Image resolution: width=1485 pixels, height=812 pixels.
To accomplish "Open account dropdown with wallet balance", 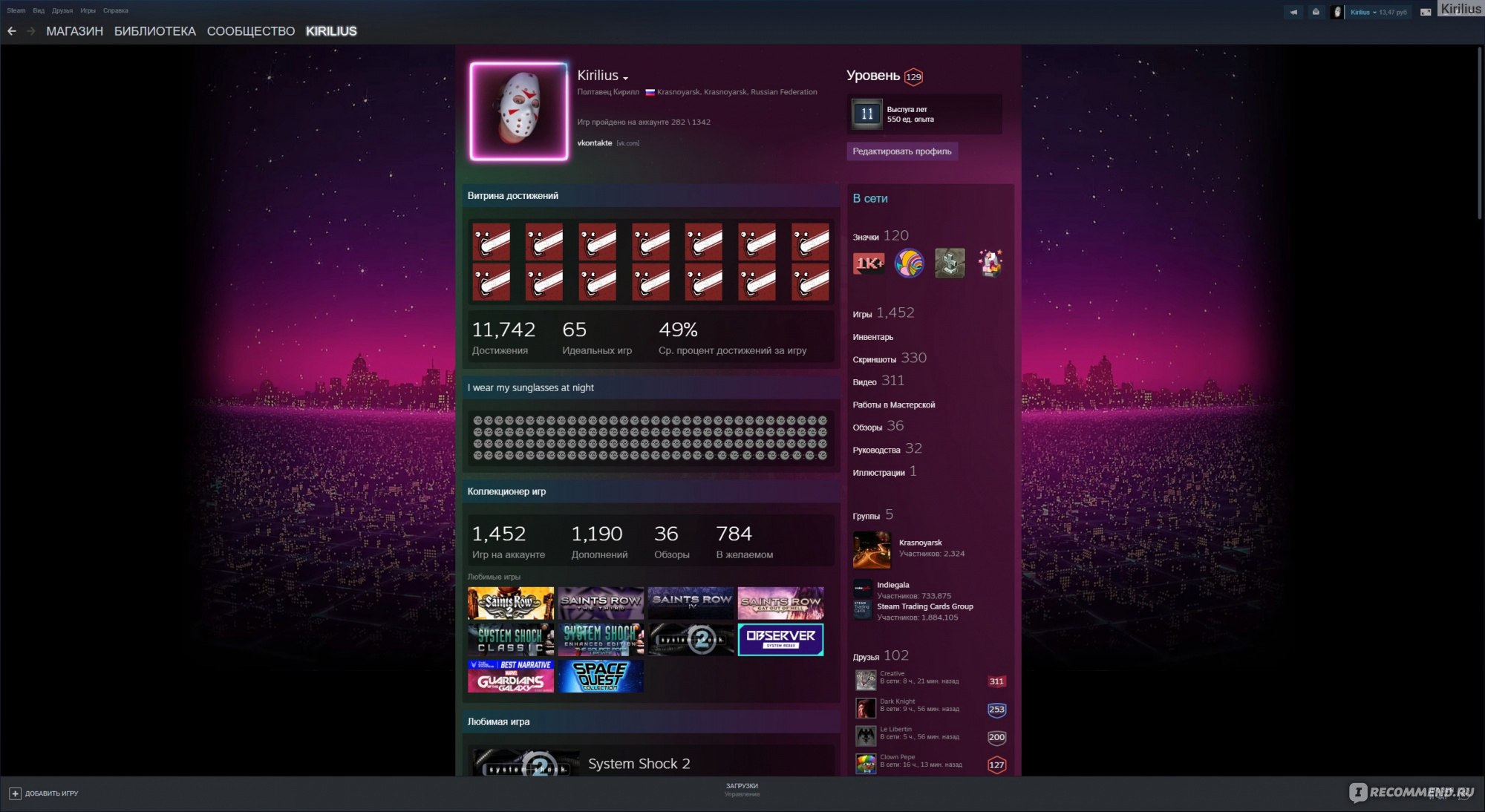I will pos(1378,12).
